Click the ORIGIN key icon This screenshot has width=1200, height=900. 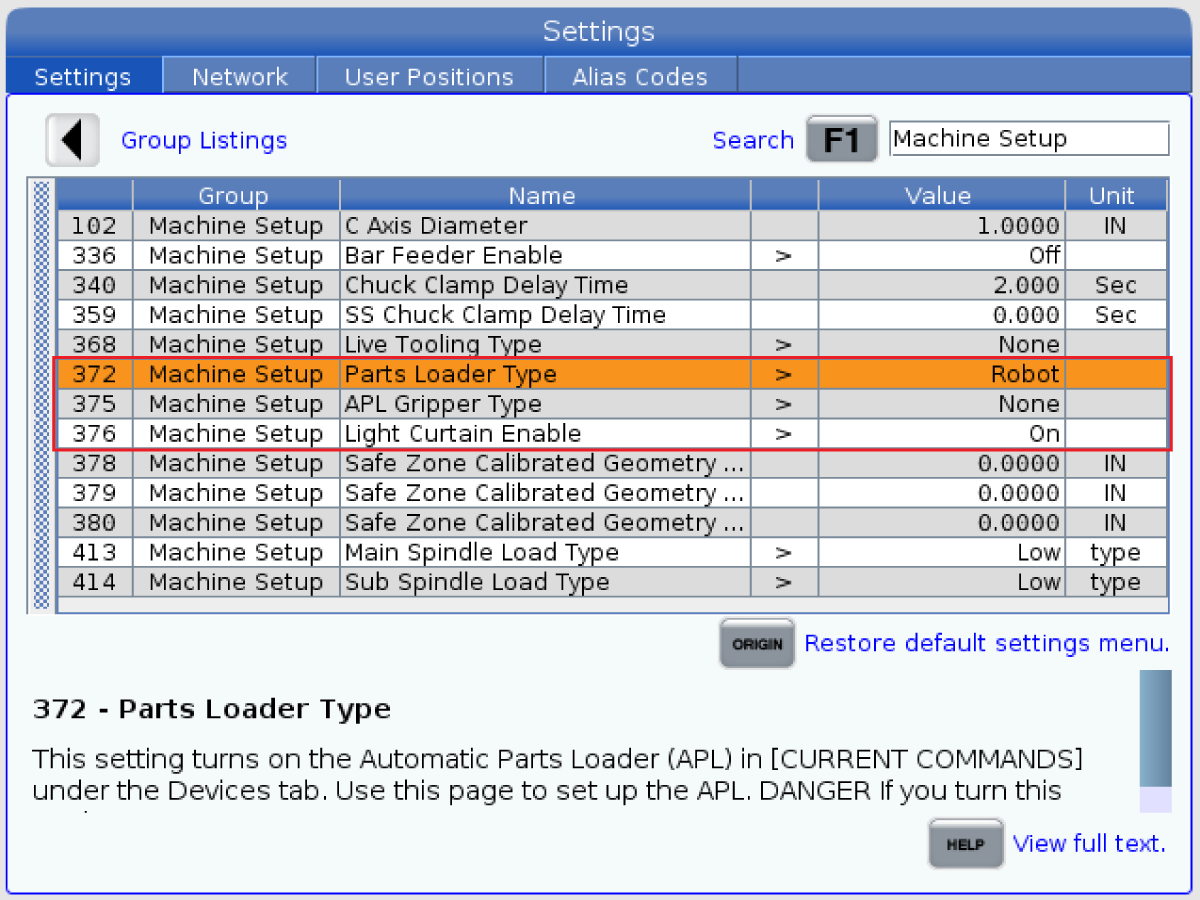(757, 643)
